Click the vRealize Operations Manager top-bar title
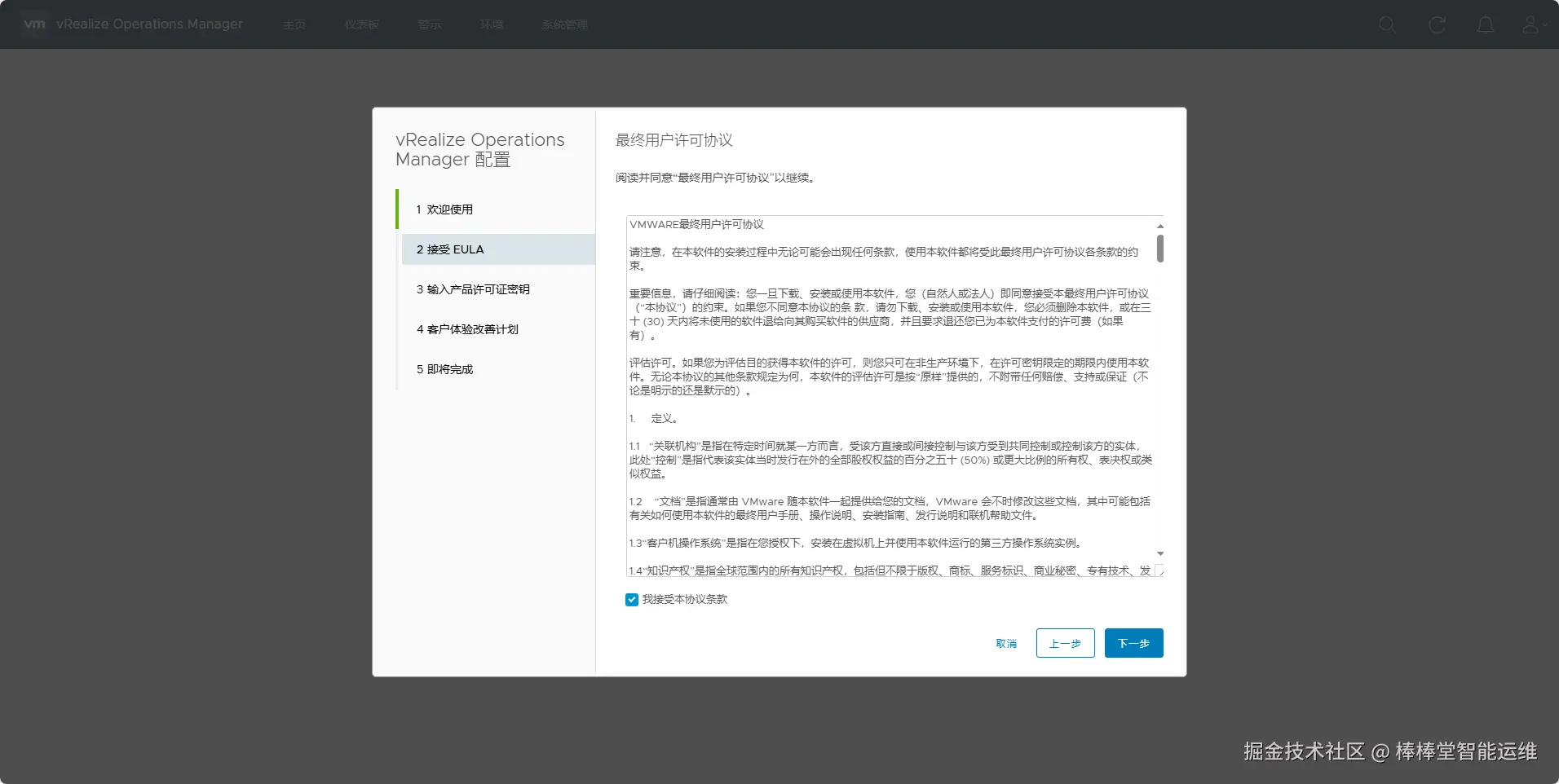Image resolution: width=1559 pixels, height=784 pixels. pos(149,24)
